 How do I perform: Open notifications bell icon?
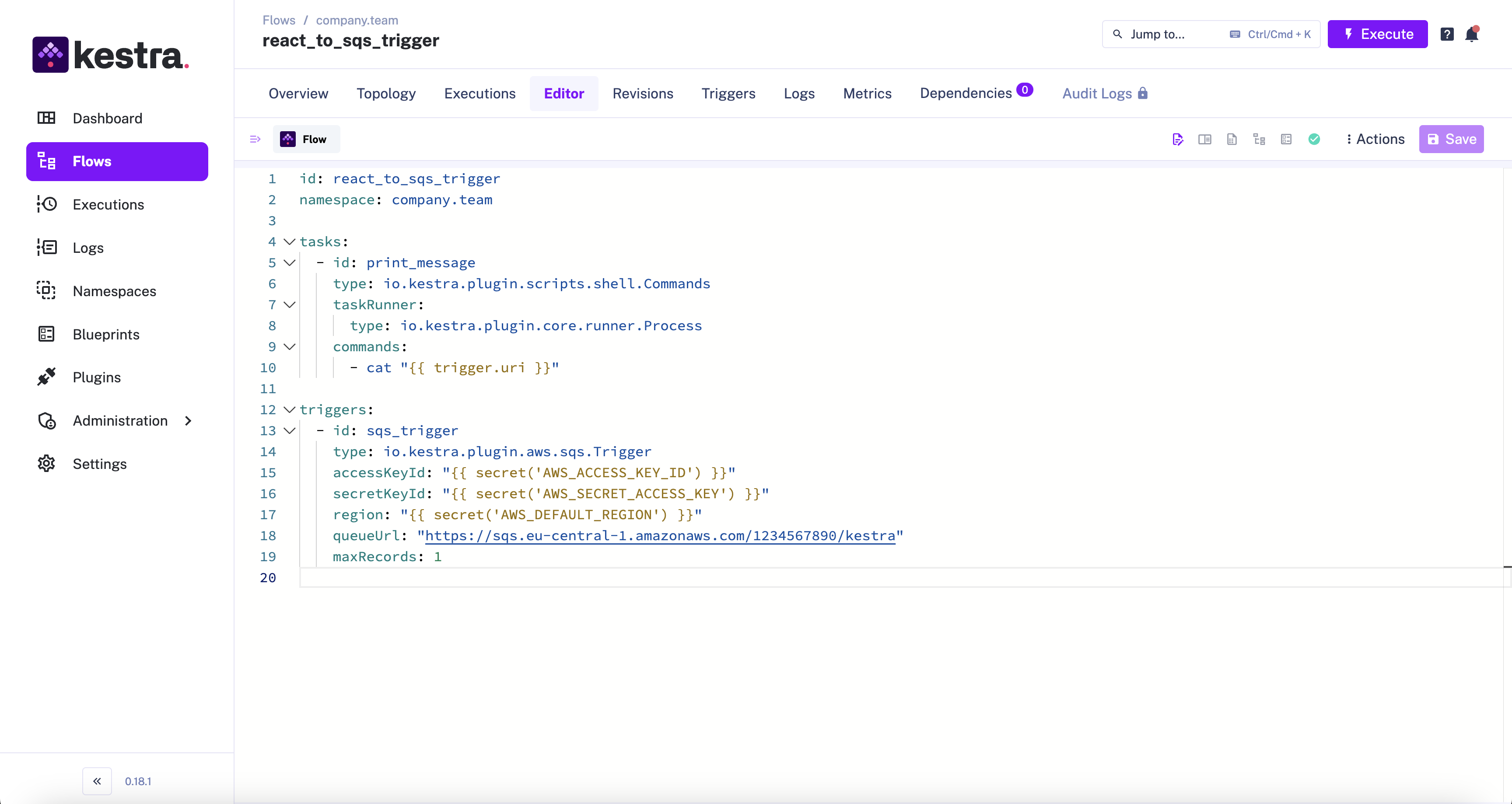1471,35
